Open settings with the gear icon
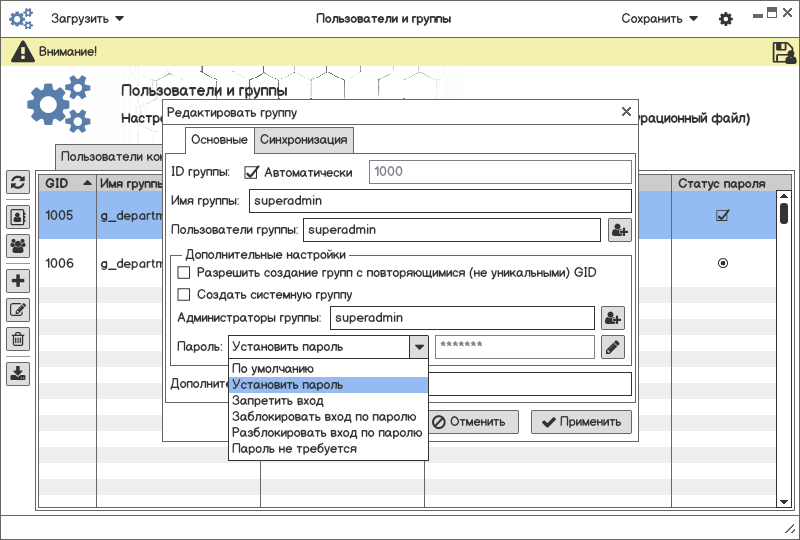Viewport: 800px width, 540px height. [726, 19]
